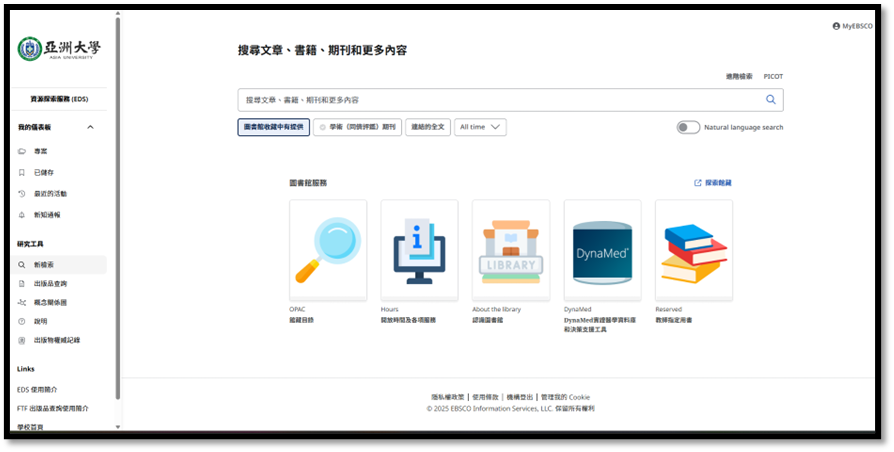Click the search magnifier icon in search box
This screenshot has width=894, height=452.
point(770,100)
